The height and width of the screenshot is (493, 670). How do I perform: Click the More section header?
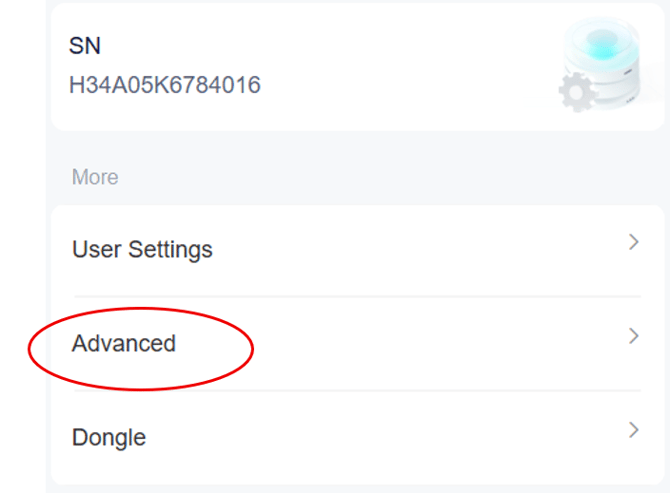[95, 177]
